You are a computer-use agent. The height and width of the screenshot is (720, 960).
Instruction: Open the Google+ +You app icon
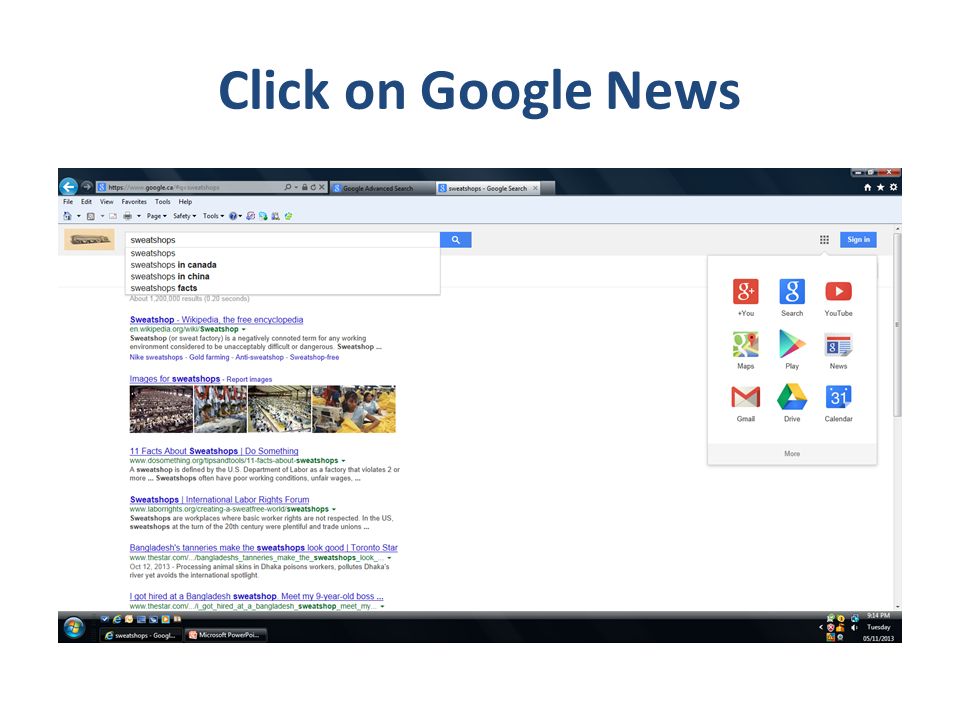746,297
